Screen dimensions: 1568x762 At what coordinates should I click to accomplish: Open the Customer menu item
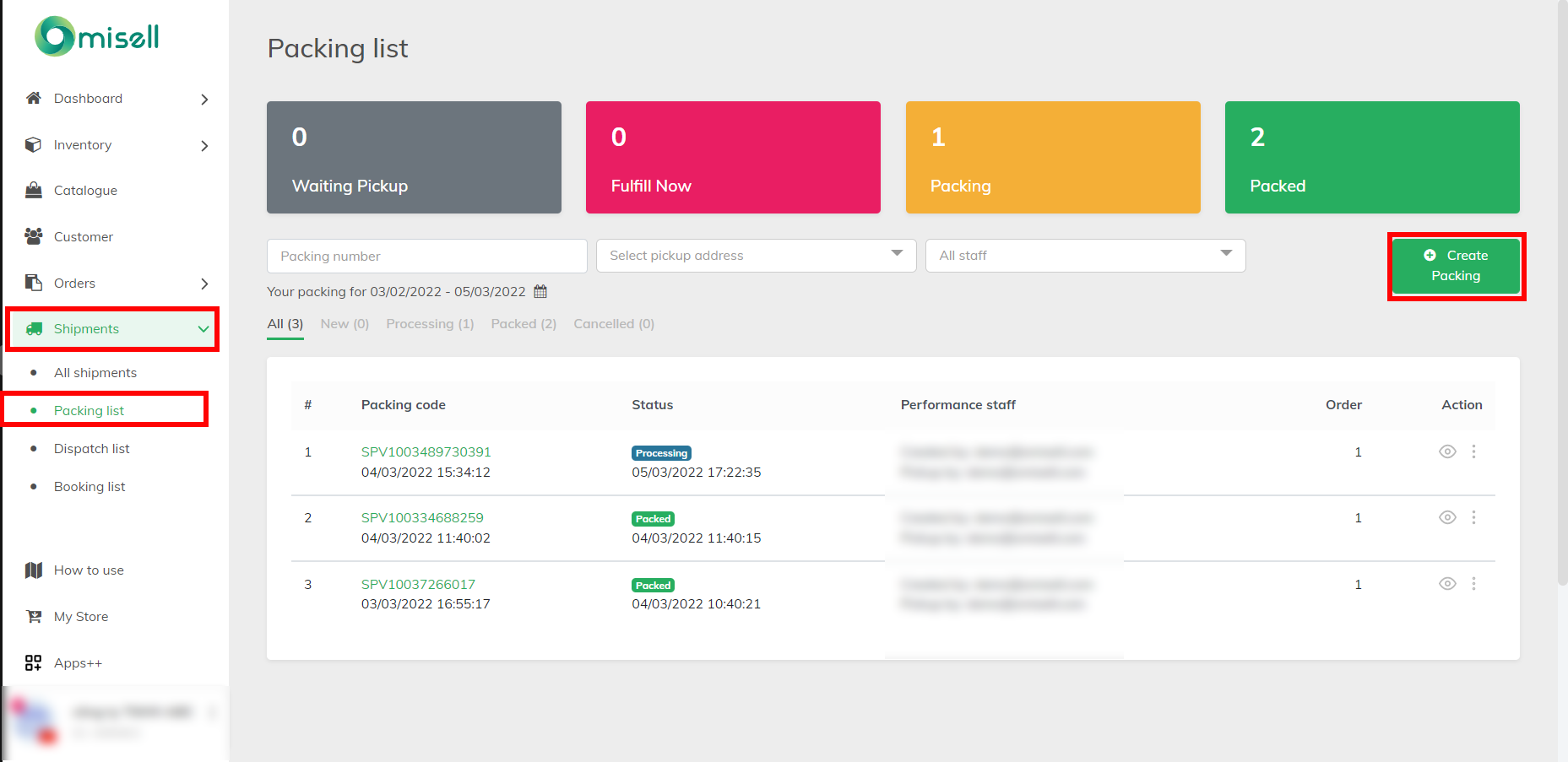point(84,237)
